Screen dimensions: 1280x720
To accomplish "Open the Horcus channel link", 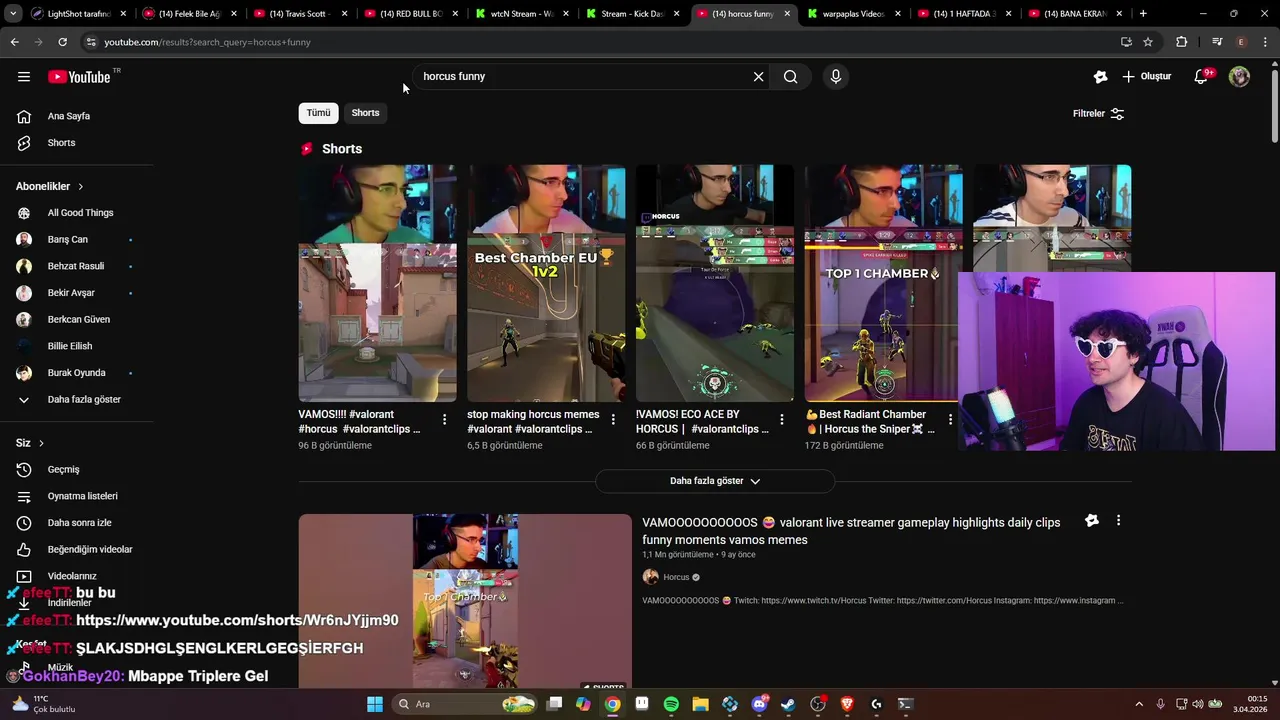I will (676, 577).
